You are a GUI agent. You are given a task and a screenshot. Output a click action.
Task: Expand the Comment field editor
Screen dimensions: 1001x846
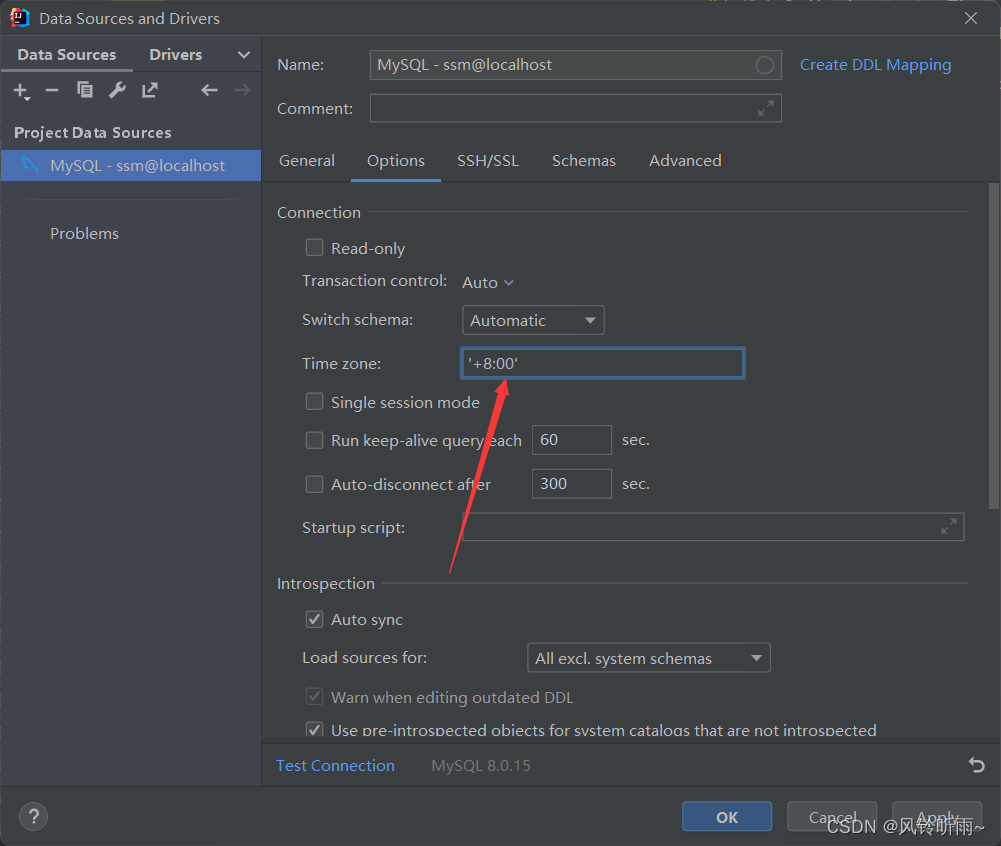tap(766, 108)
